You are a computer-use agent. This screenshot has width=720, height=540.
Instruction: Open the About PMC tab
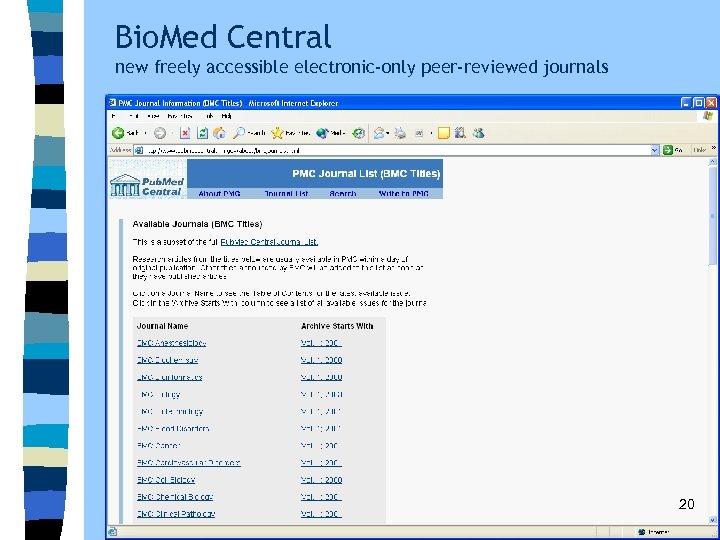[x=219, y=193]
